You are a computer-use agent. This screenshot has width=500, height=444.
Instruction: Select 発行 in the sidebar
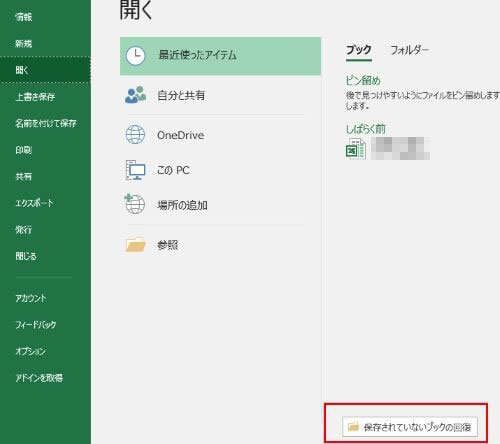pos(23,229)
